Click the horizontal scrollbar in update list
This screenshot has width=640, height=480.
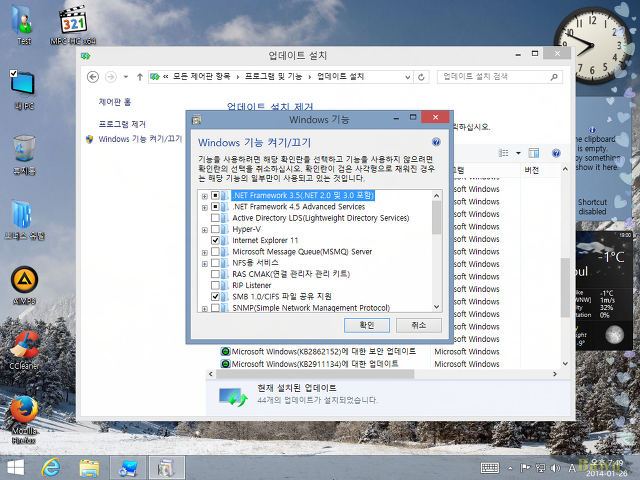[314, 374]
